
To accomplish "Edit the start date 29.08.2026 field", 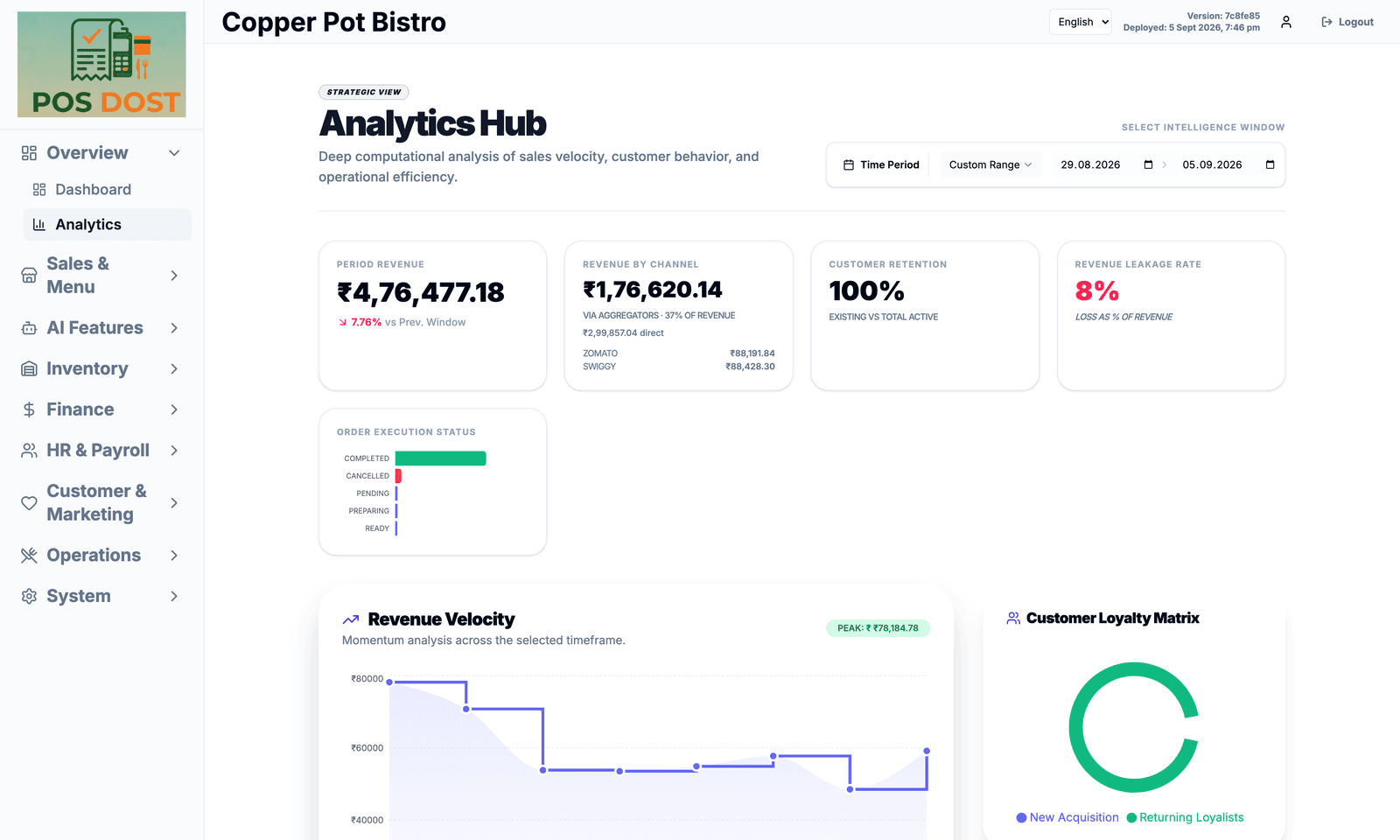I will point(1091,164).
